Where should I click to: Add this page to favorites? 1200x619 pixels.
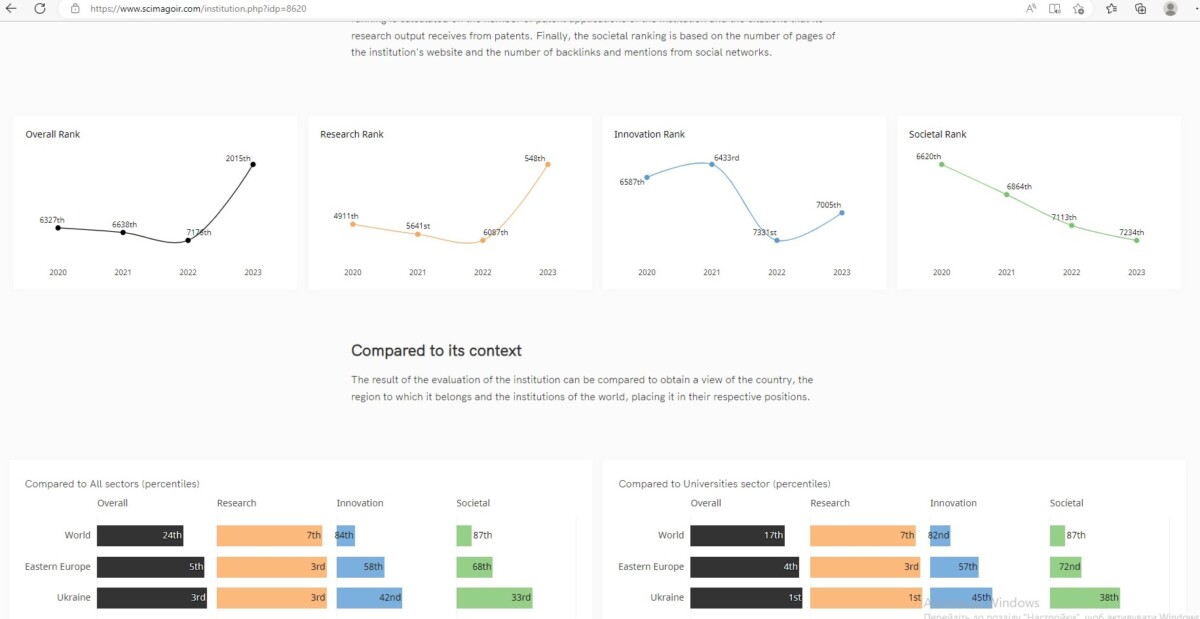tap(1079, 8)
